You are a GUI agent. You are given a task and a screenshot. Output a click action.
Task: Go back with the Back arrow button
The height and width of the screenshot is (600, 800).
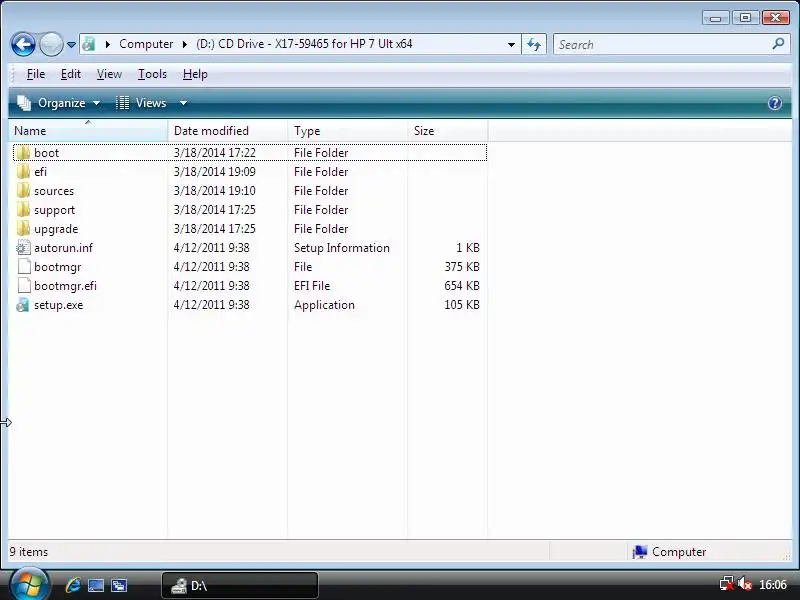(x=23, y=44)
